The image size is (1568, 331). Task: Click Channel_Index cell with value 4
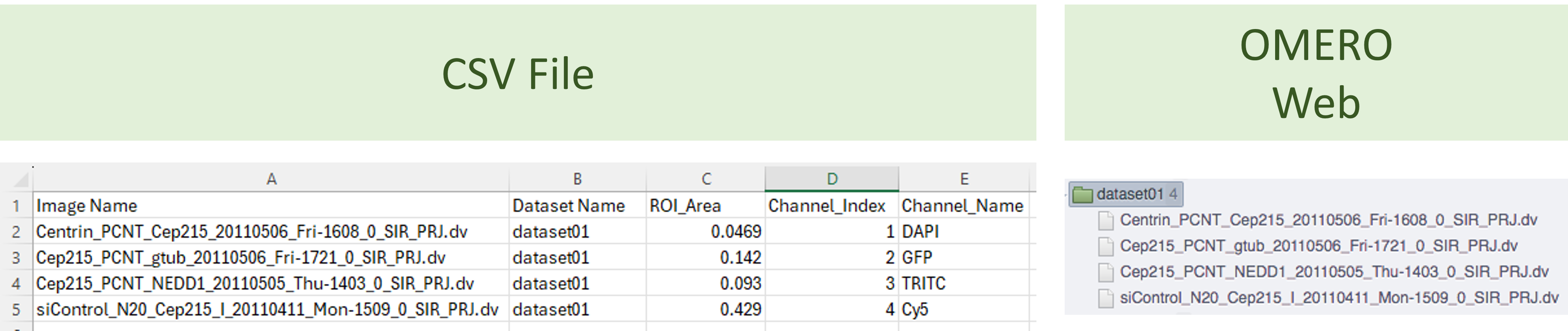point(832,310)
